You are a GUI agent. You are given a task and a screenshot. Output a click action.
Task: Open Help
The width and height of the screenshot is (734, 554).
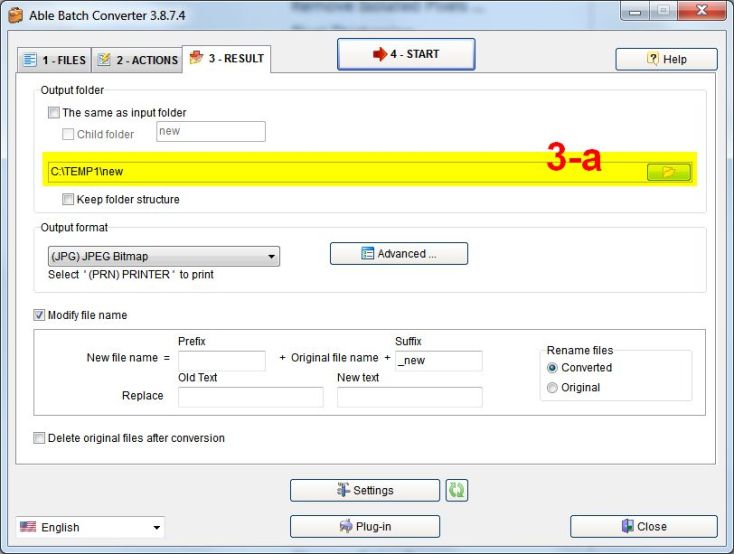coord(666,59)
